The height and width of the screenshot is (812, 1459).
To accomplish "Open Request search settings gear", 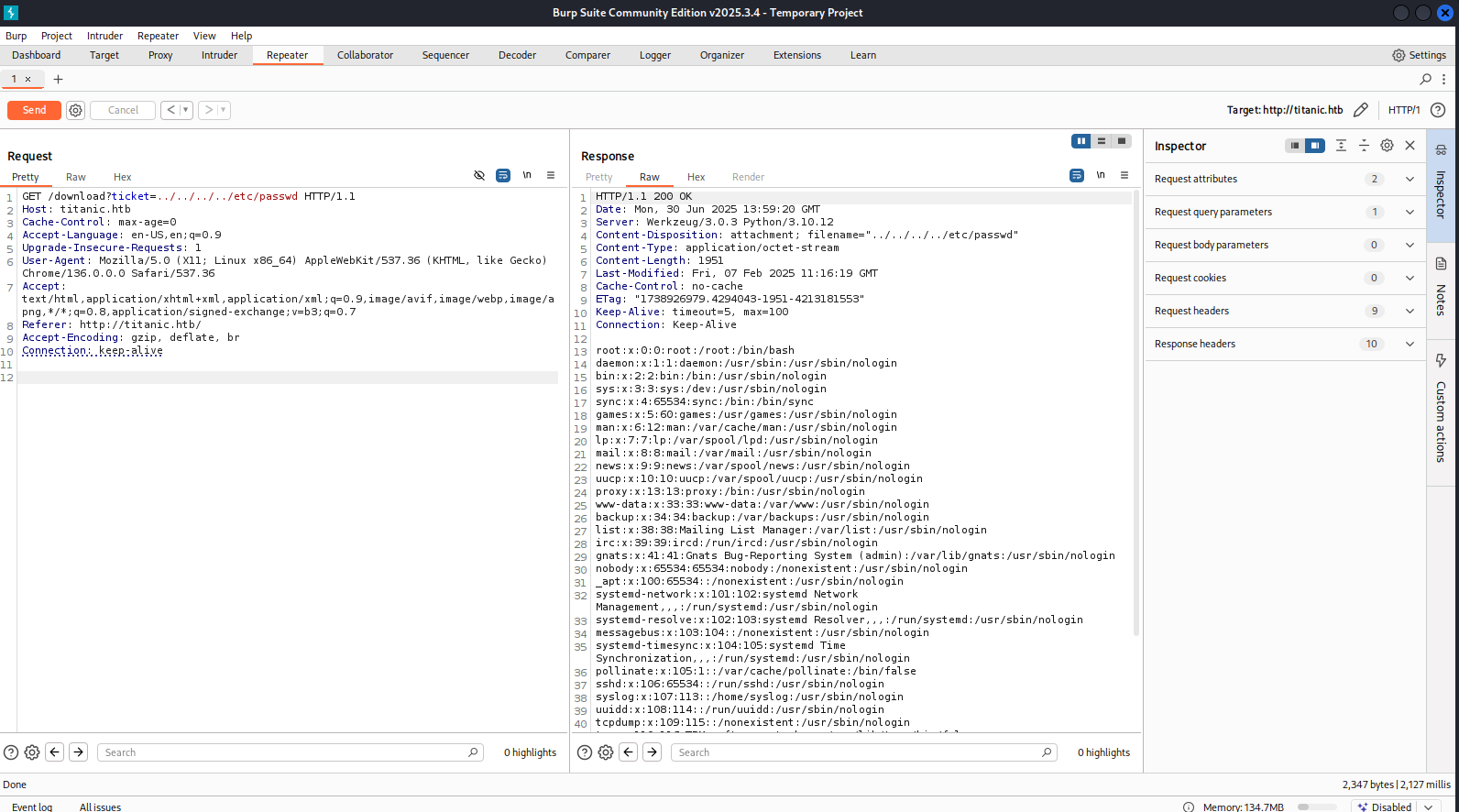I will [32, 752].
